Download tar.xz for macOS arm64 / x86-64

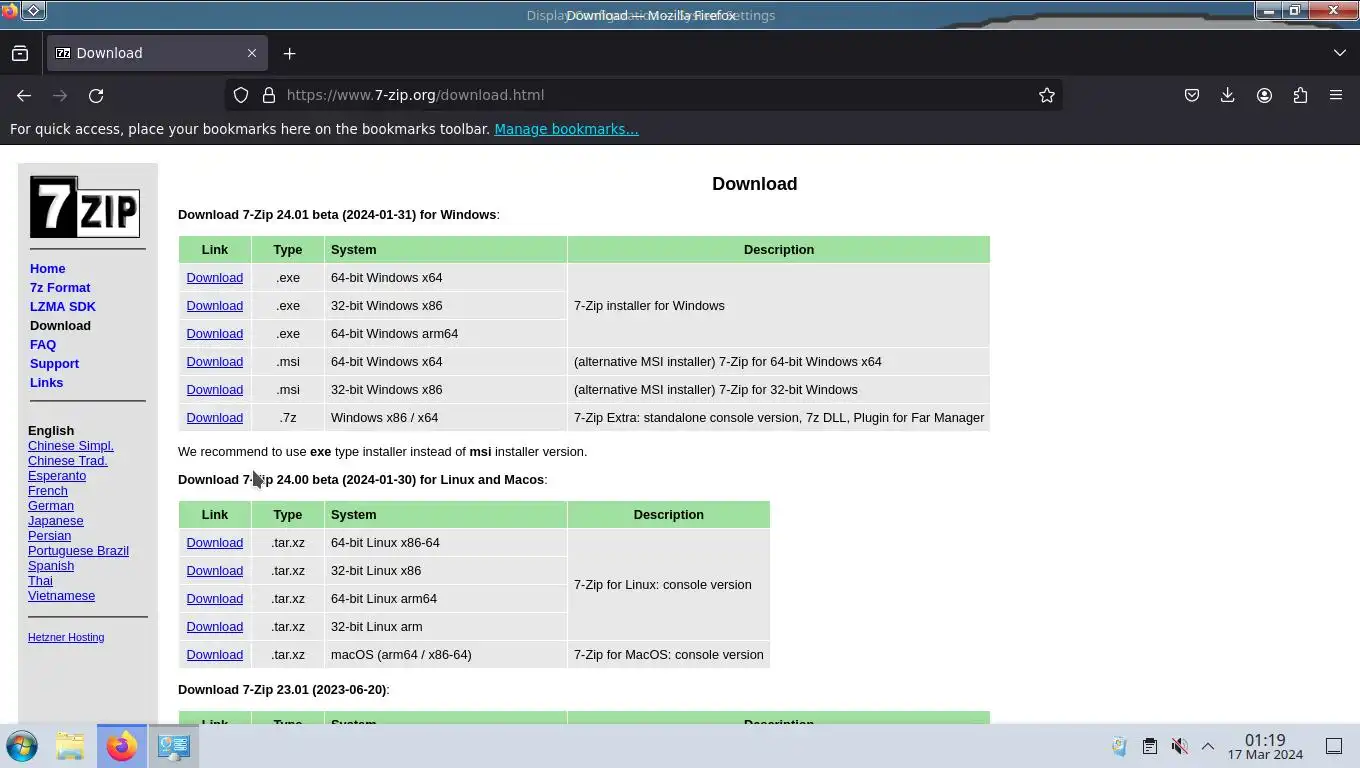(214, 654)
